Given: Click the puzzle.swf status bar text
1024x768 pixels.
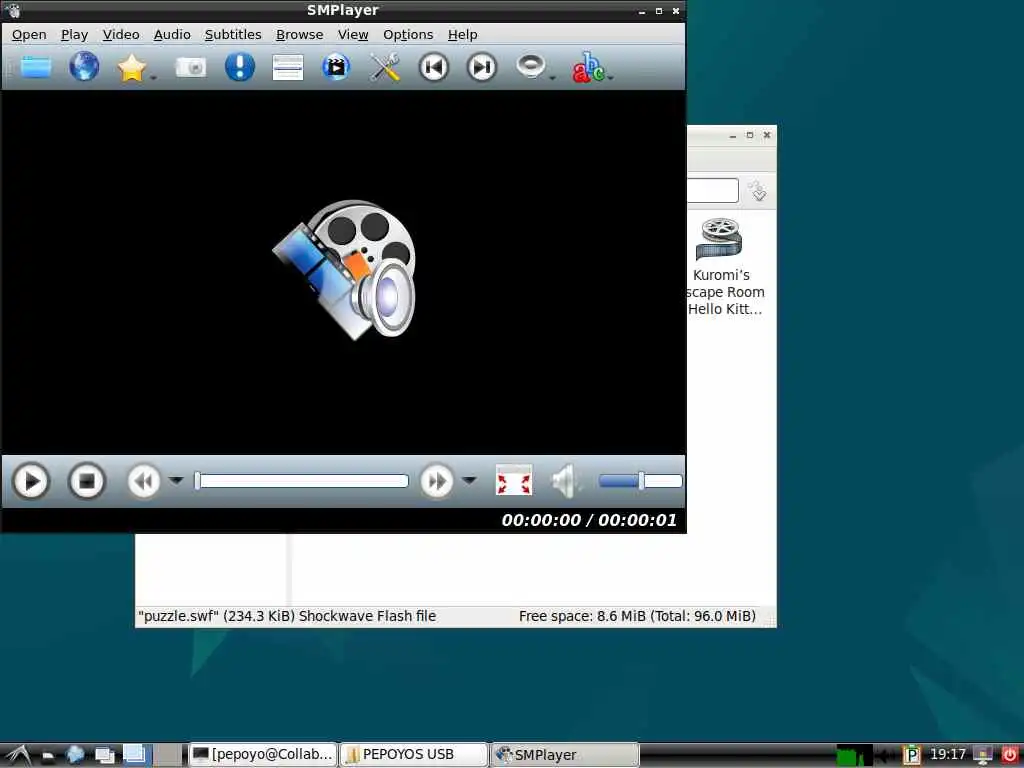Looking at the screenshot, I should [x=287, y=616].
